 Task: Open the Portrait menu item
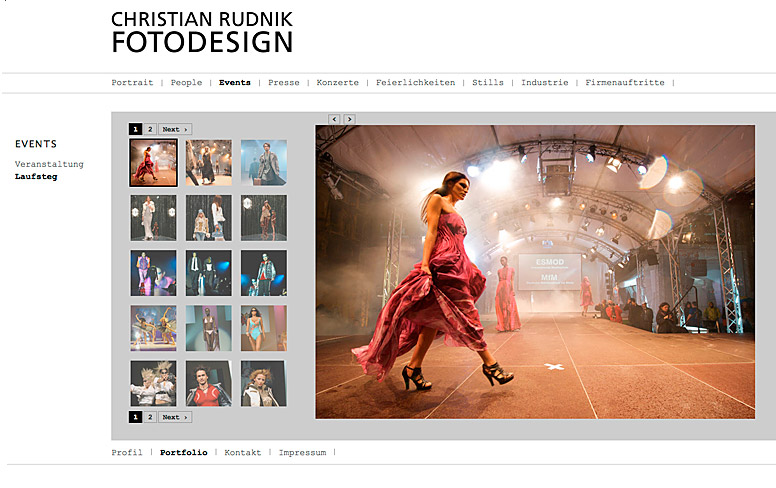tap(132, 83)
